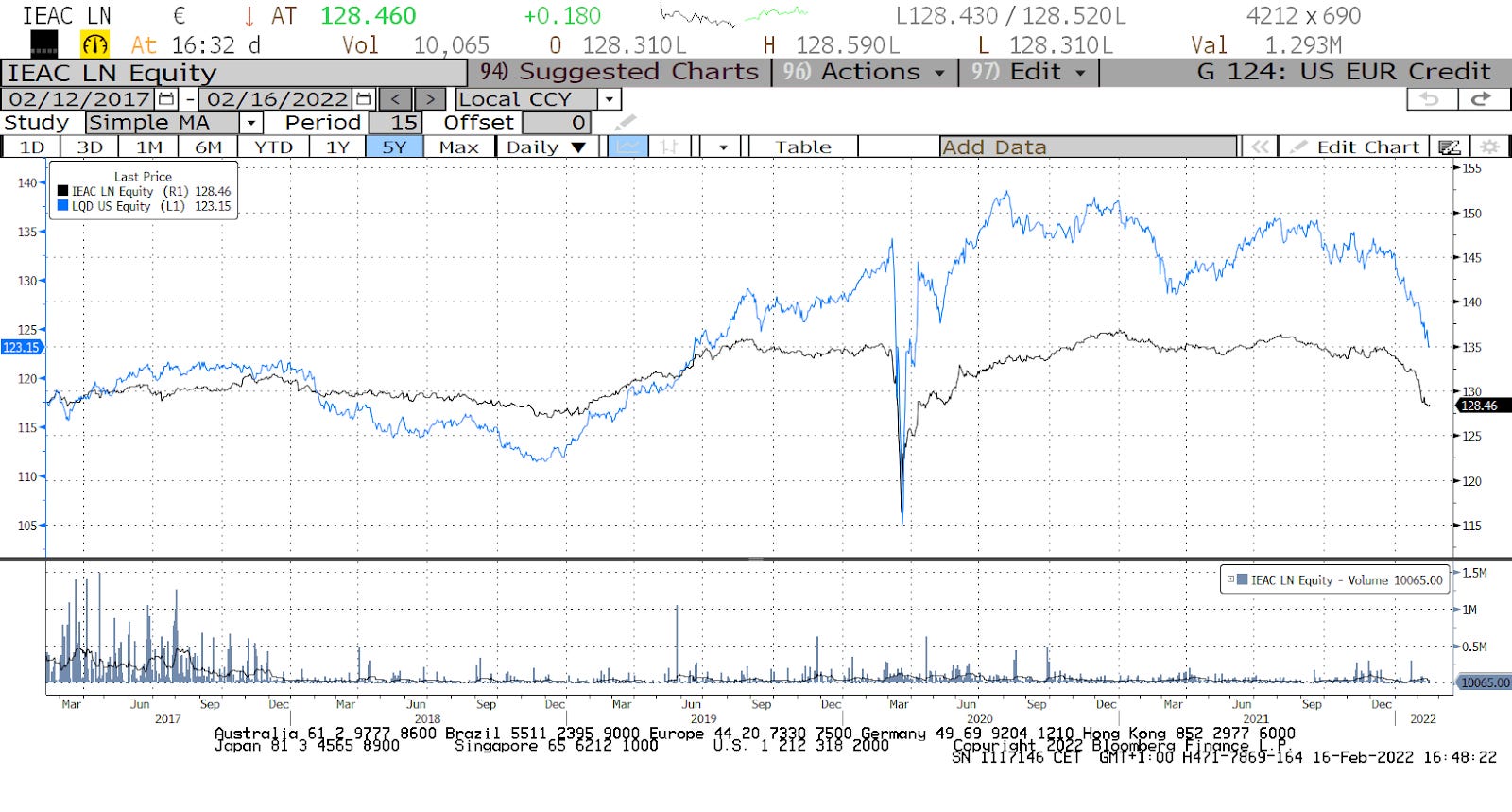Open the start date calendar picker
This screenshot has height=812, width=1512.
click(x=167, y=99)
